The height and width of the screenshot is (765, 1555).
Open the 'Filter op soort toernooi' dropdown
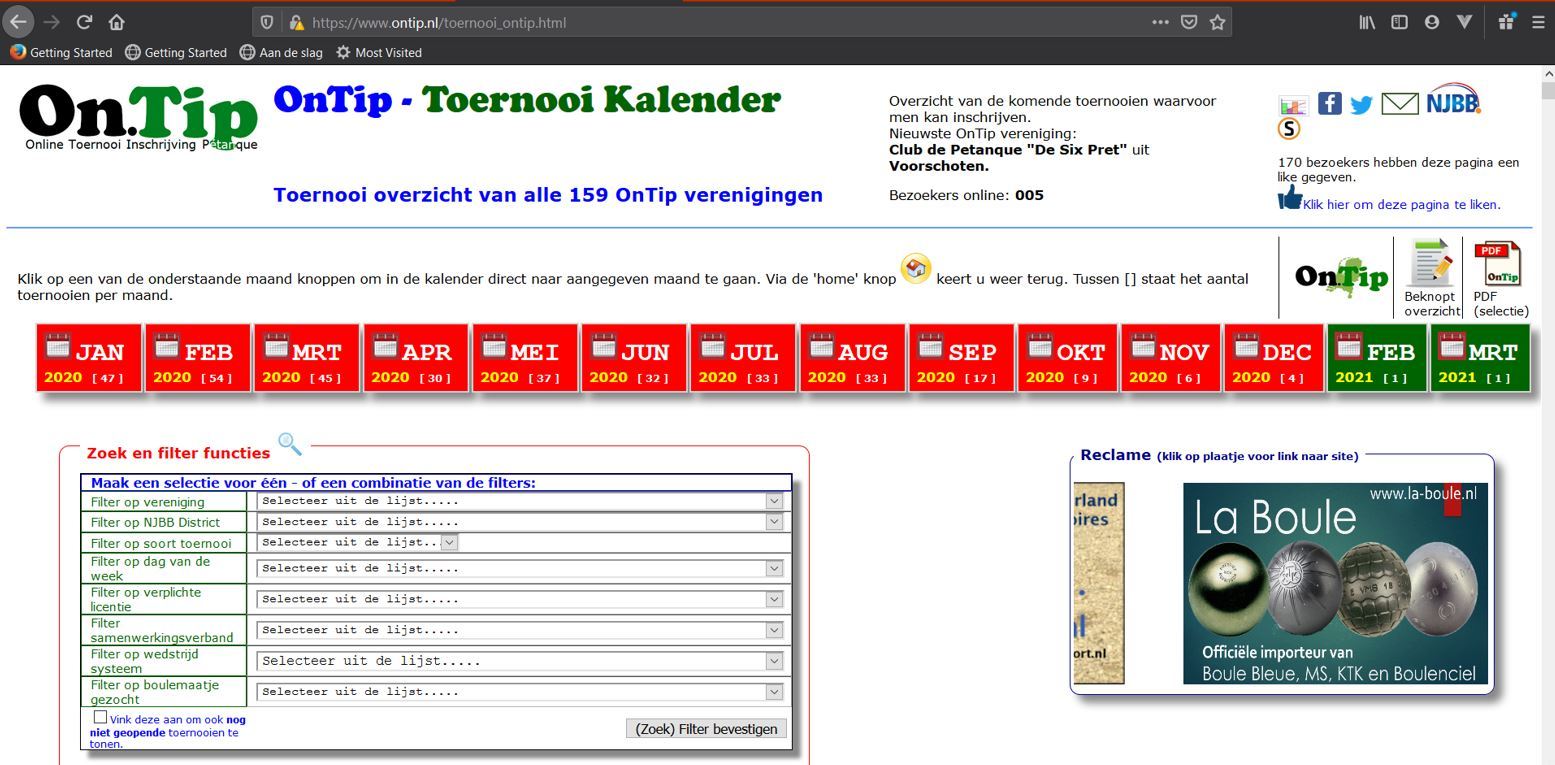click(x=358, y=542)
